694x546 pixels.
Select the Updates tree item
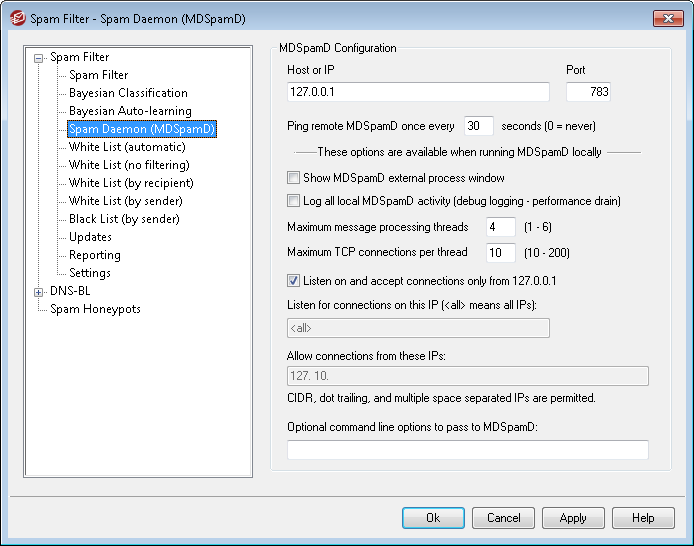tap(90, 237)
